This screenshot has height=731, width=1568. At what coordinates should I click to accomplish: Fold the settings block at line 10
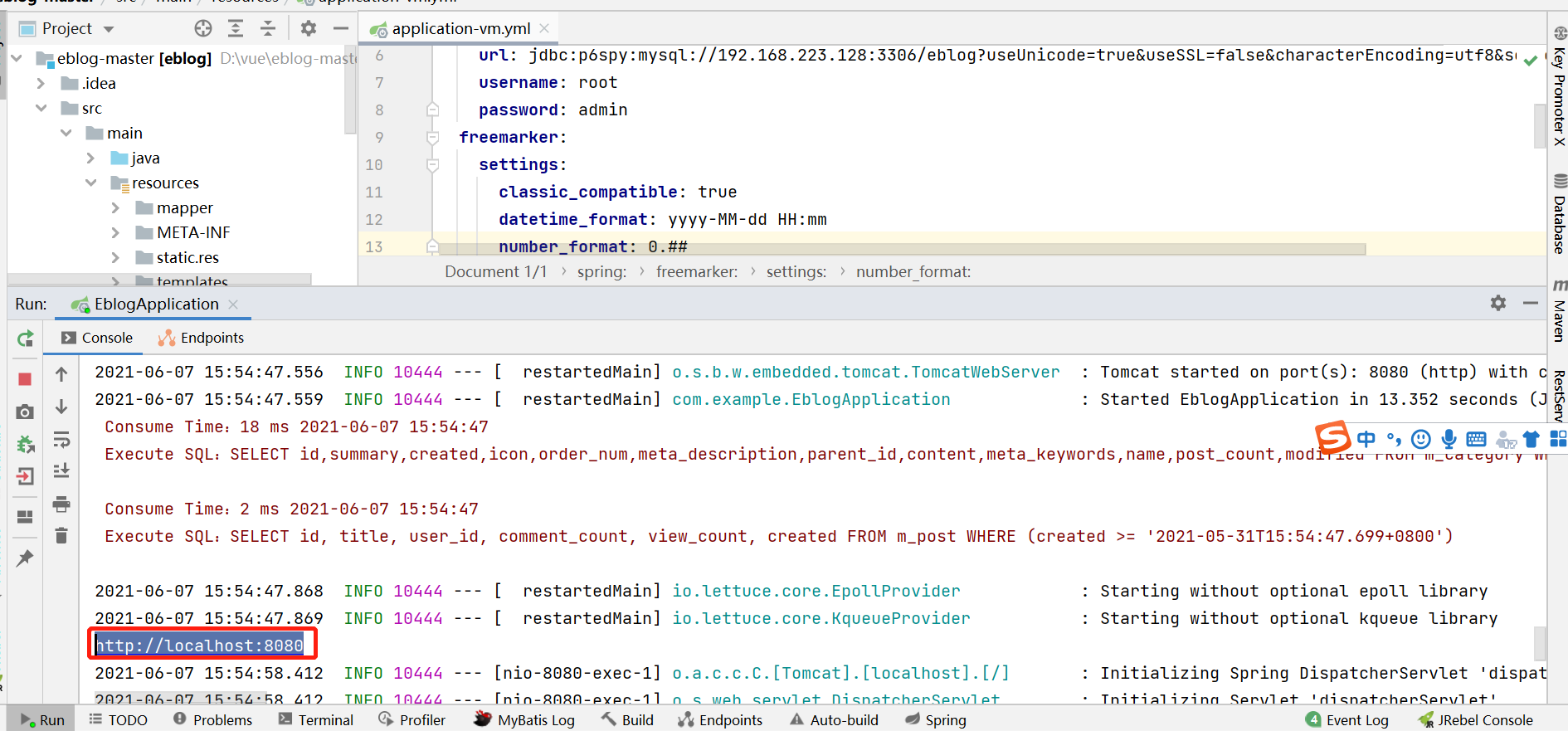pyautogui.click(x=432, y=164)
